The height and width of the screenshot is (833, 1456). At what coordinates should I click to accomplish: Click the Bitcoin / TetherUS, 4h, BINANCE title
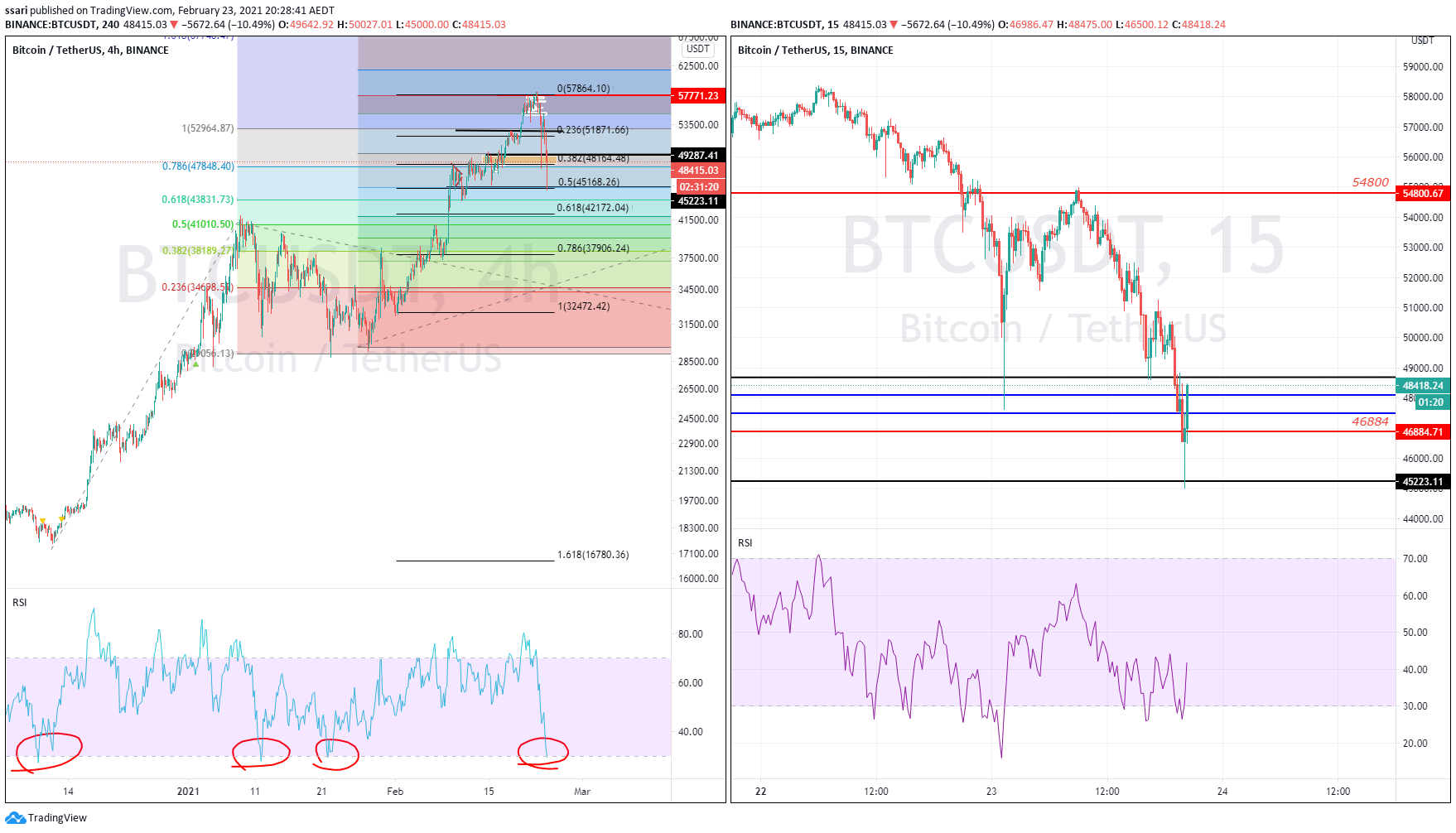tap(90, 51)
